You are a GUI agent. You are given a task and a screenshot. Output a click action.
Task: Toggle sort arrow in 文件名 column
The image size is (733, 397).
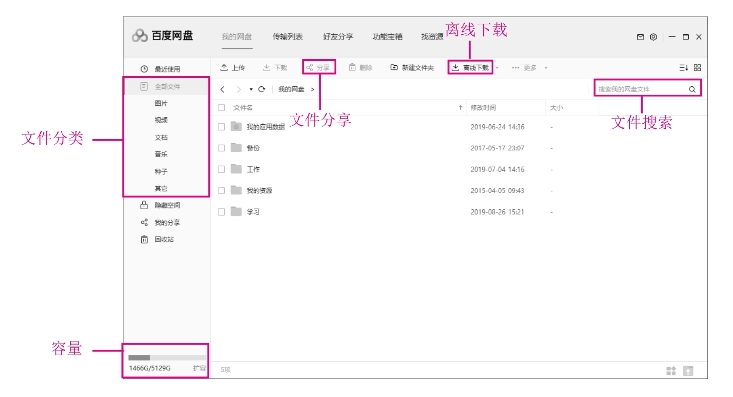point(460,108)
